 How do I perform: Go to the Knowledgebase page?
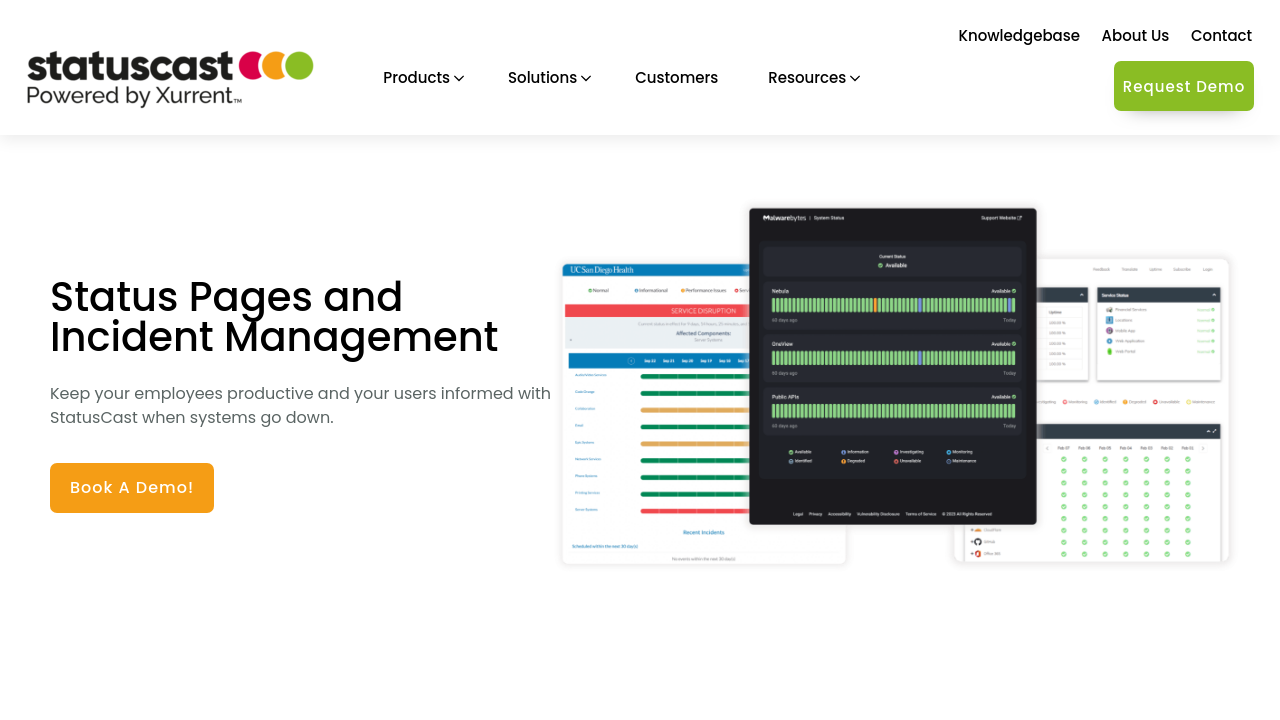point(1018,36)
